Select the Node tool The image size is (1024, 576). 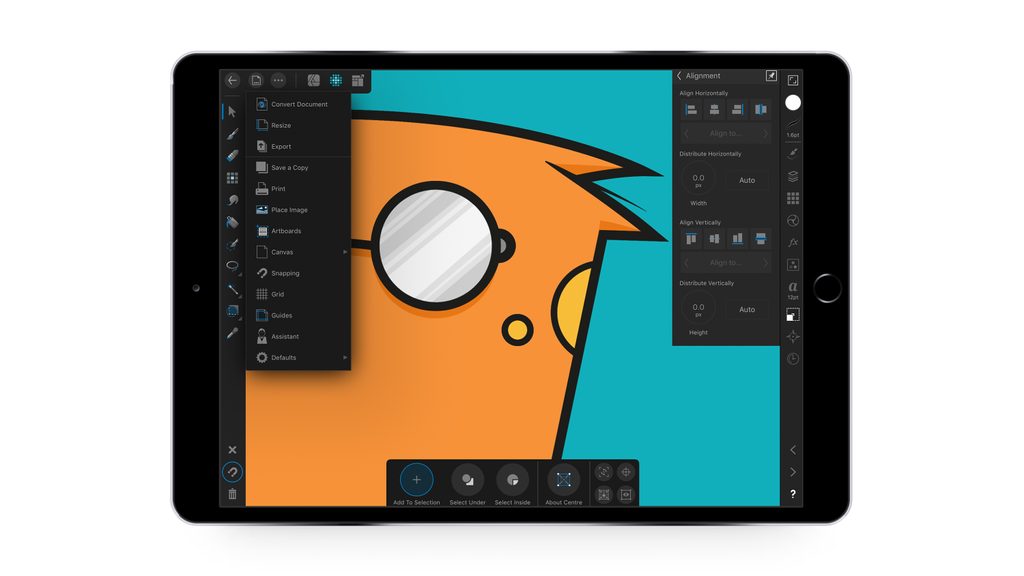pos(231,133)
